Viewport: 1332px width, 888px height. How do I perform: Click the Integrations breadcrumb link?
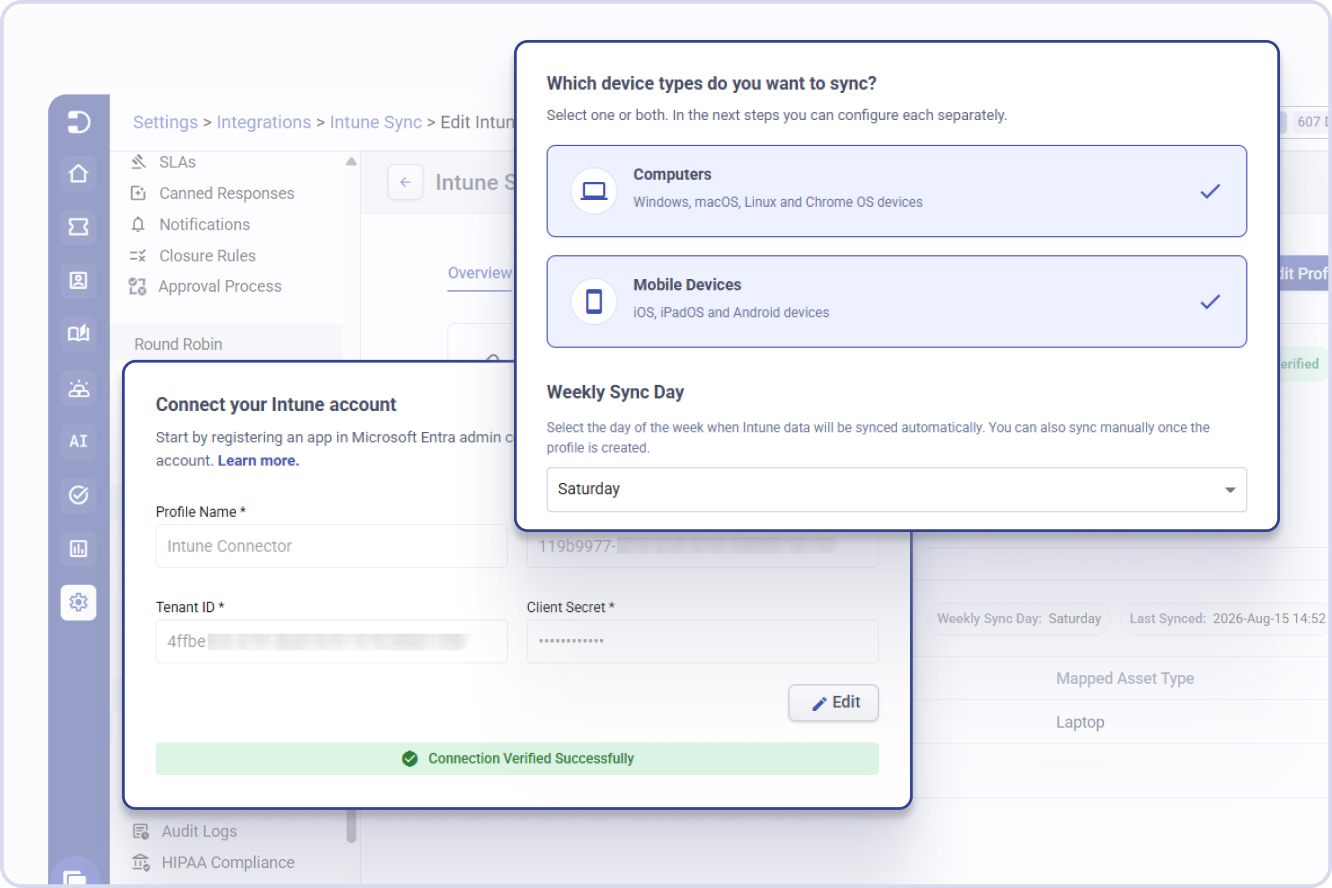point(264,122)
